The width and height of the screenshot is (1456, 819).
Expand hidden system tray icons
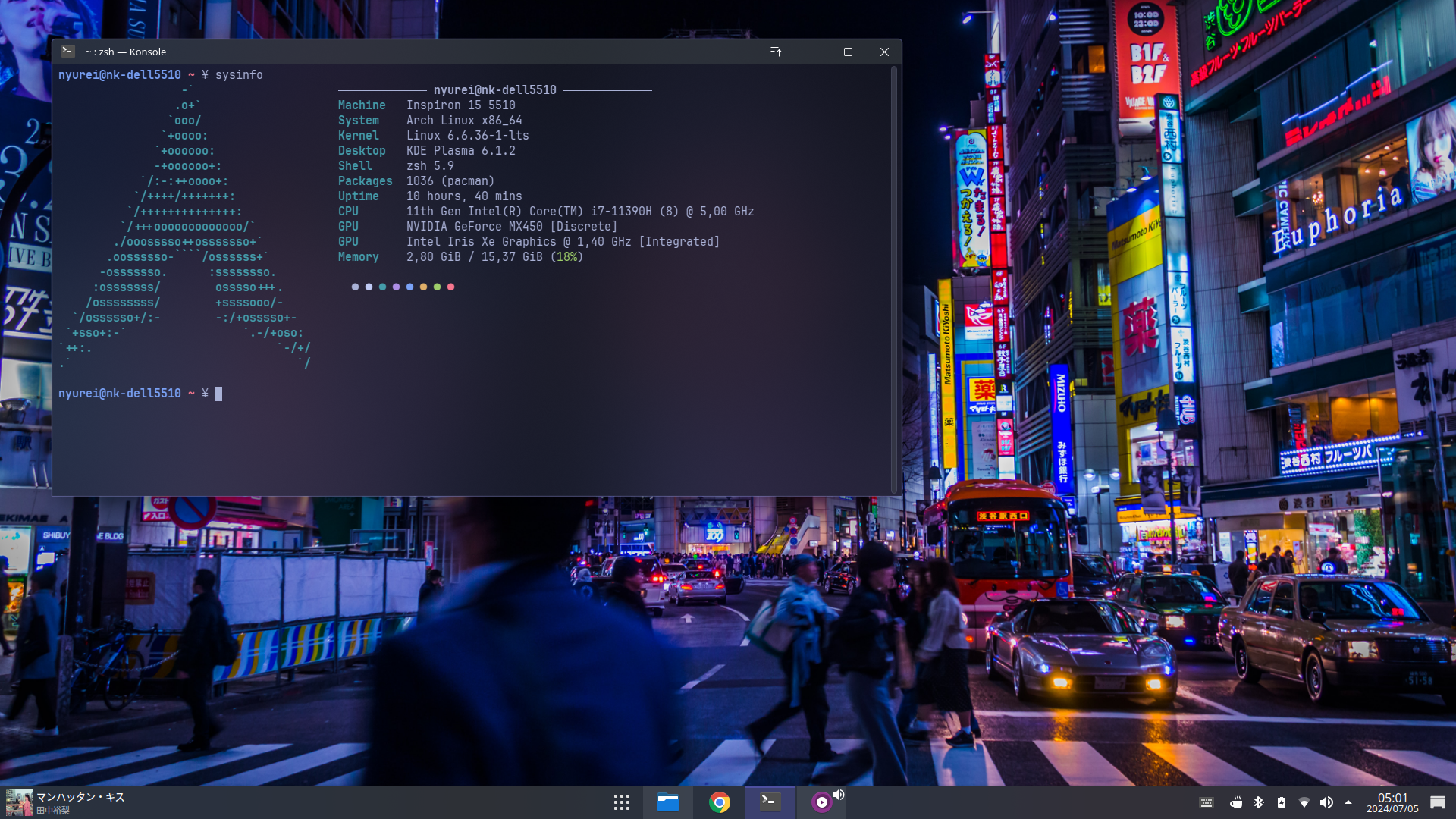tap(1348, 802)
